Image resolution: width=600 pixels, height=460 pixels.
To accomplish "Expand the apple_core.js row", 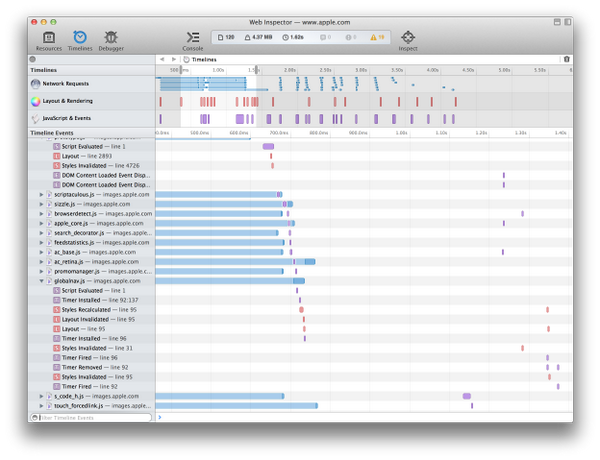I will (41, 223).
